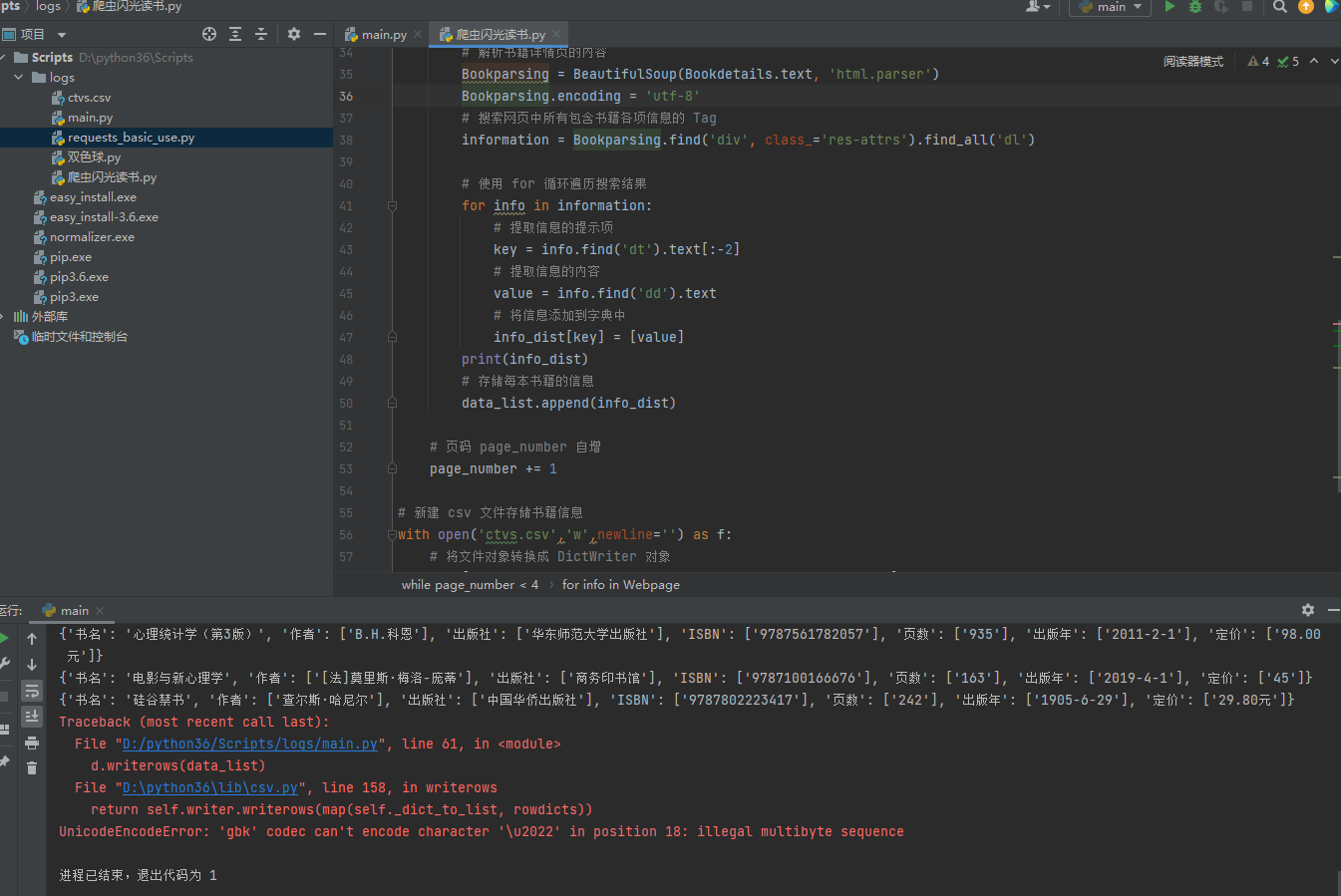The height and width of the screenshot is (896, 1341).
Task: Close the main run tab
Action: tap(100, 610)
